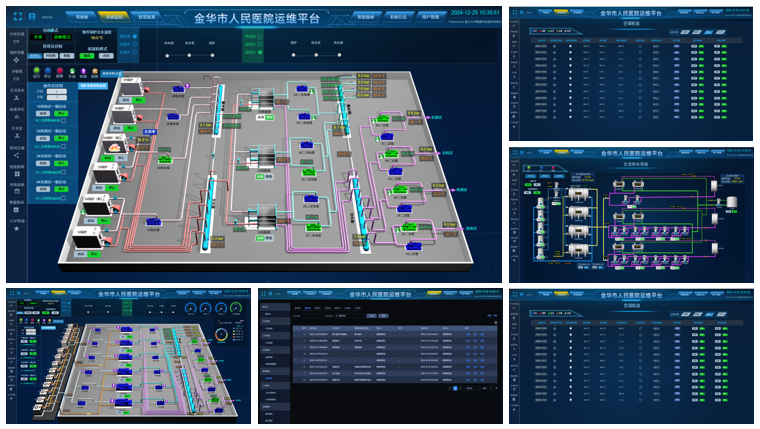Click the orange 检修 legend indicator
The image size is (760, 429).
pos(95,73)
